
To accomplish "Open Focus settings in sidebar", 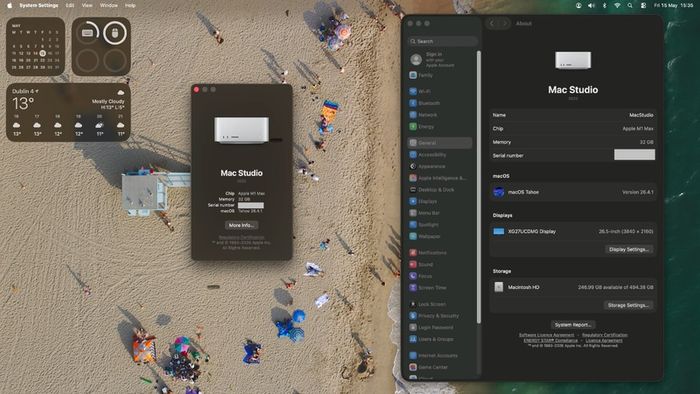I will point(440,276).
